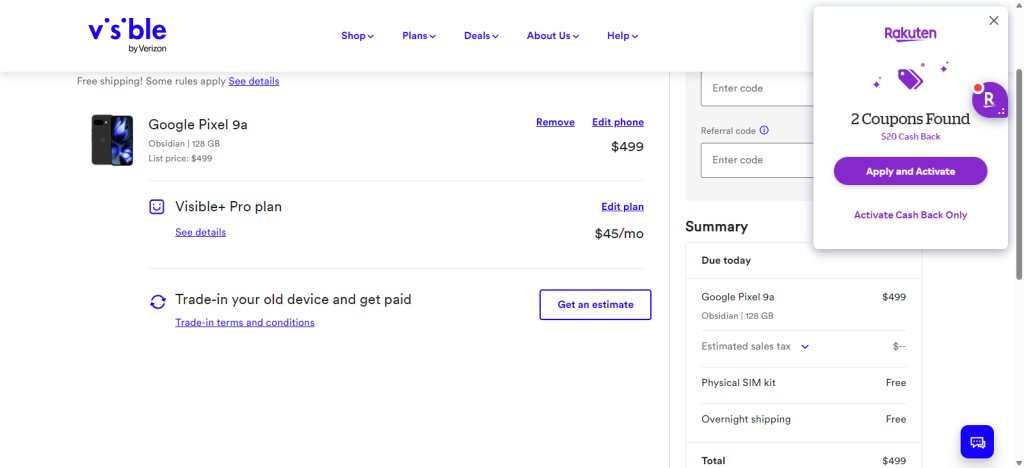Focus the promo code input field

[758, 88]
